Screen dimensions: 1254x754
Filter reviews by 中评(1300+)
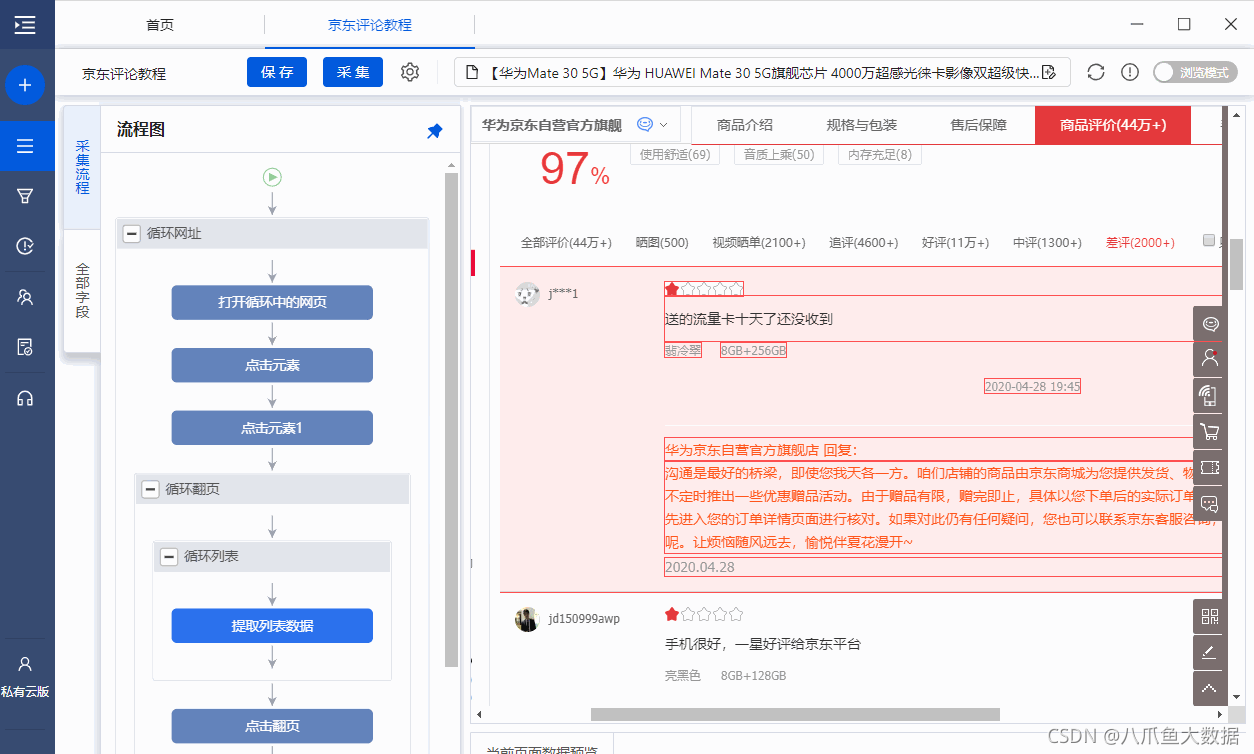click(x=1047, y=243)
